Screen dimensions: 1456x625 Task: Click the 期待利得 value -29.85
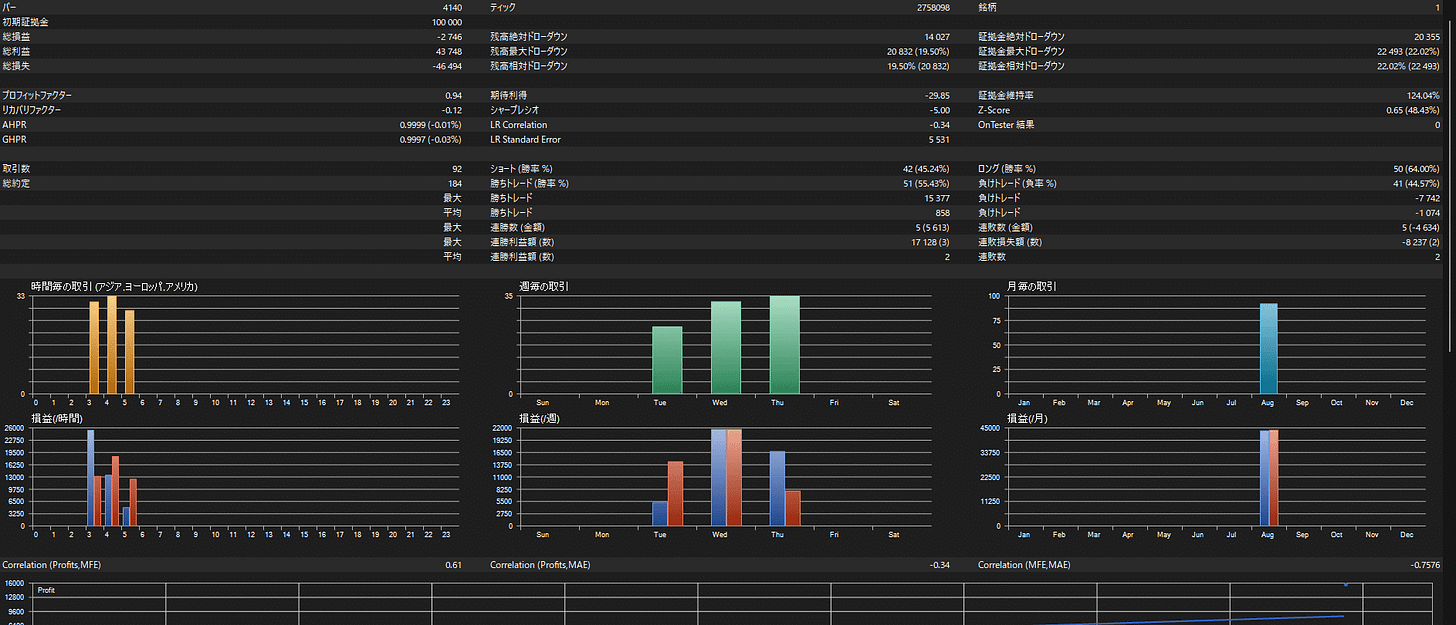point(937,95)
